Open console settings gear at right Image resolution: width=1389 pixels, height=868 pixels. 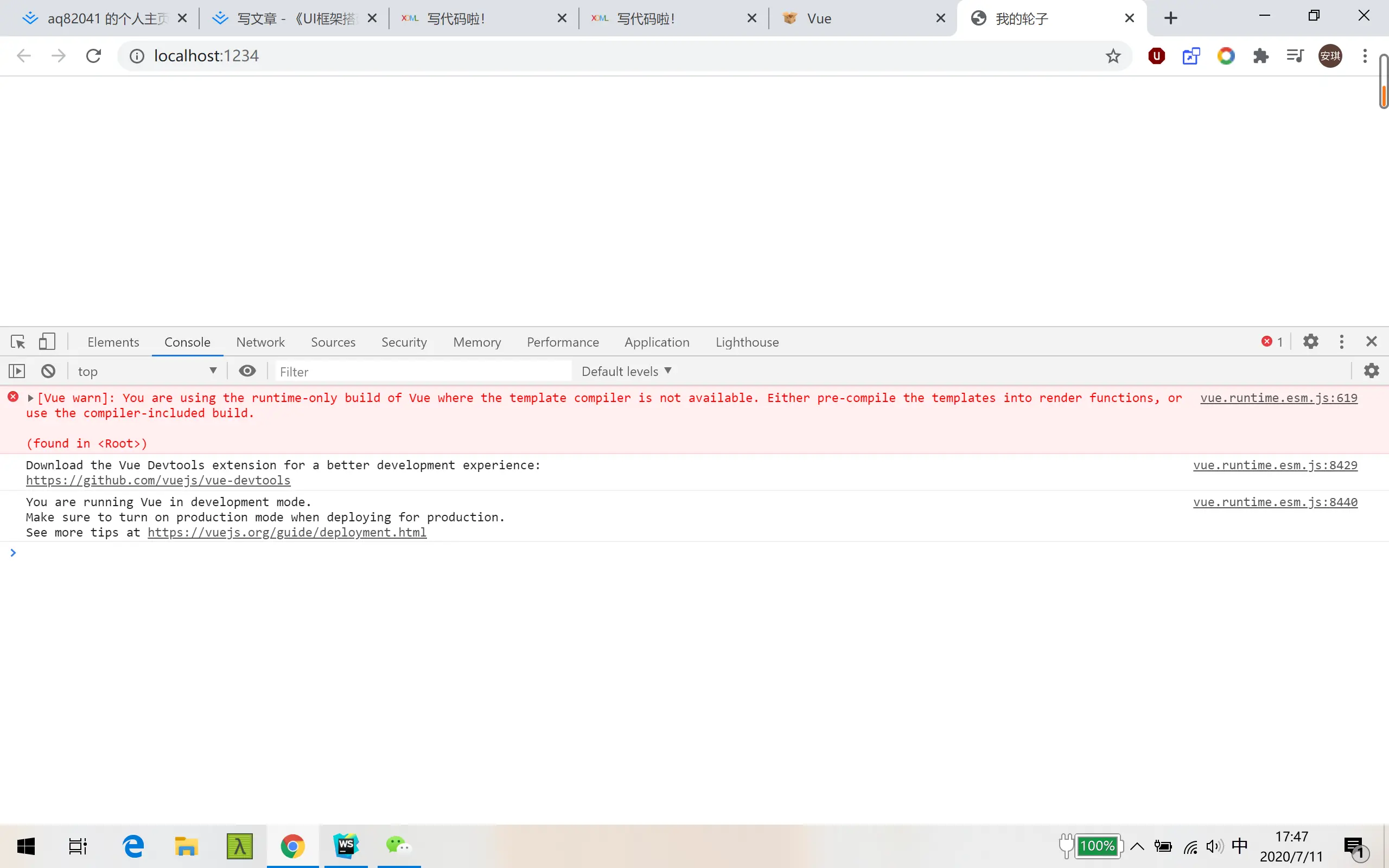(x=1371, y=372)
